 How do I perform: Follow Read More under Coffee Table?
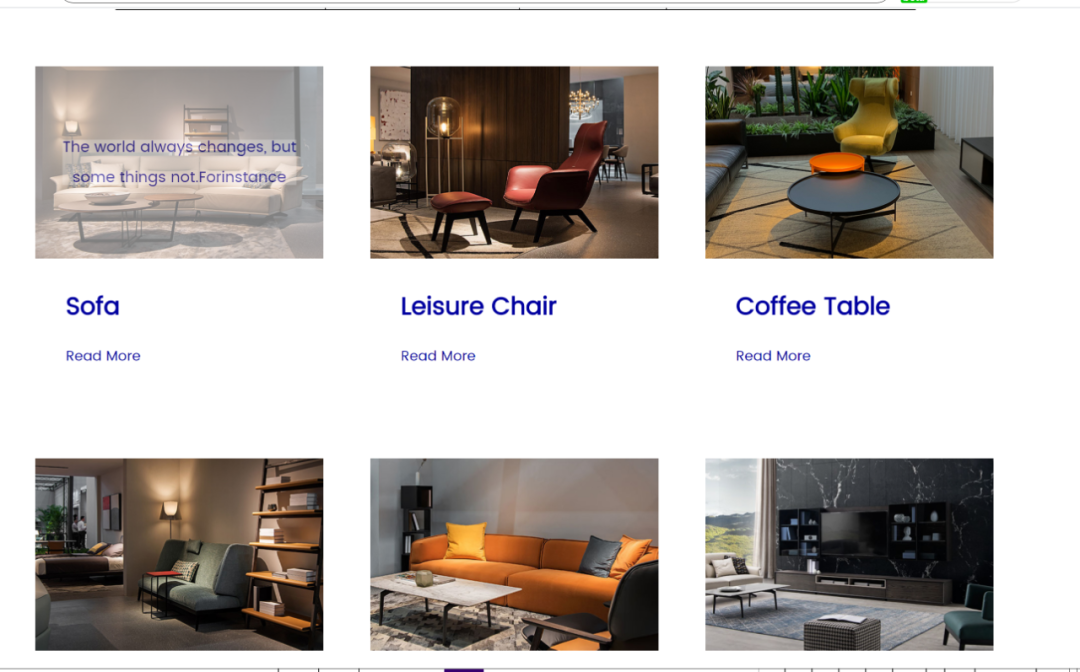(773, 356)
